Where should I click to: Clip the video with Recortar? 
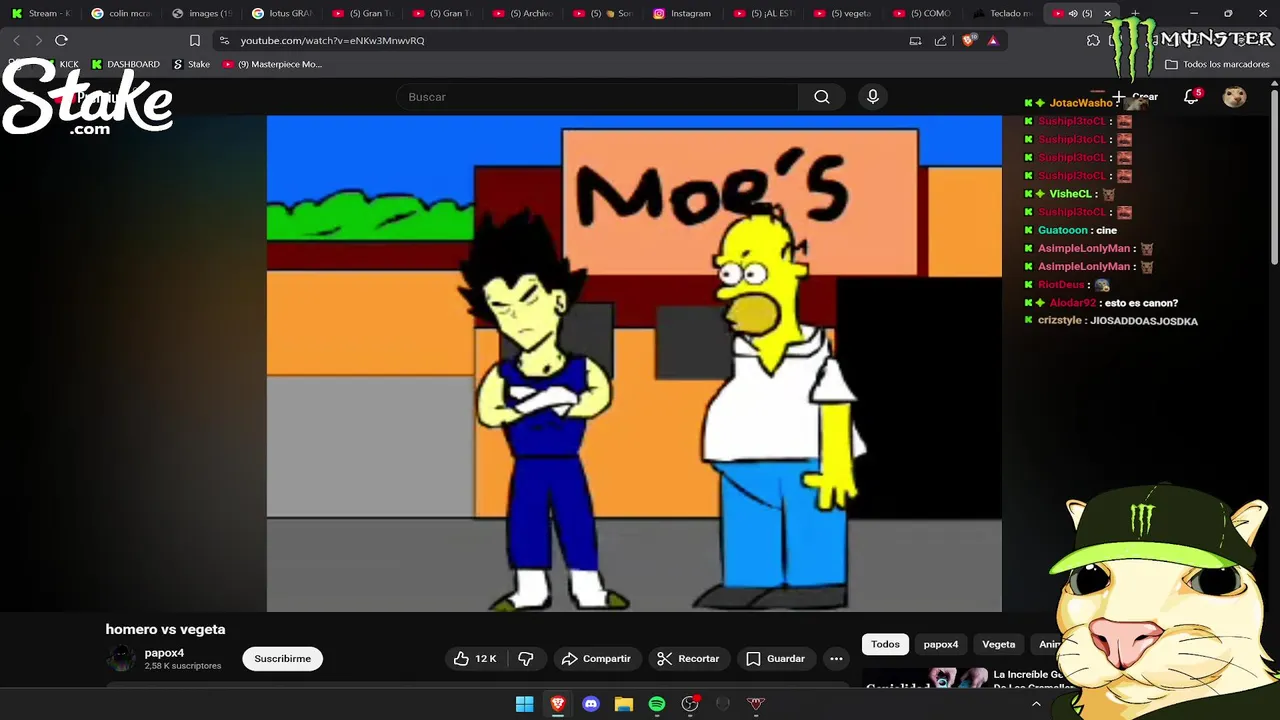click(x=688, y=659)
